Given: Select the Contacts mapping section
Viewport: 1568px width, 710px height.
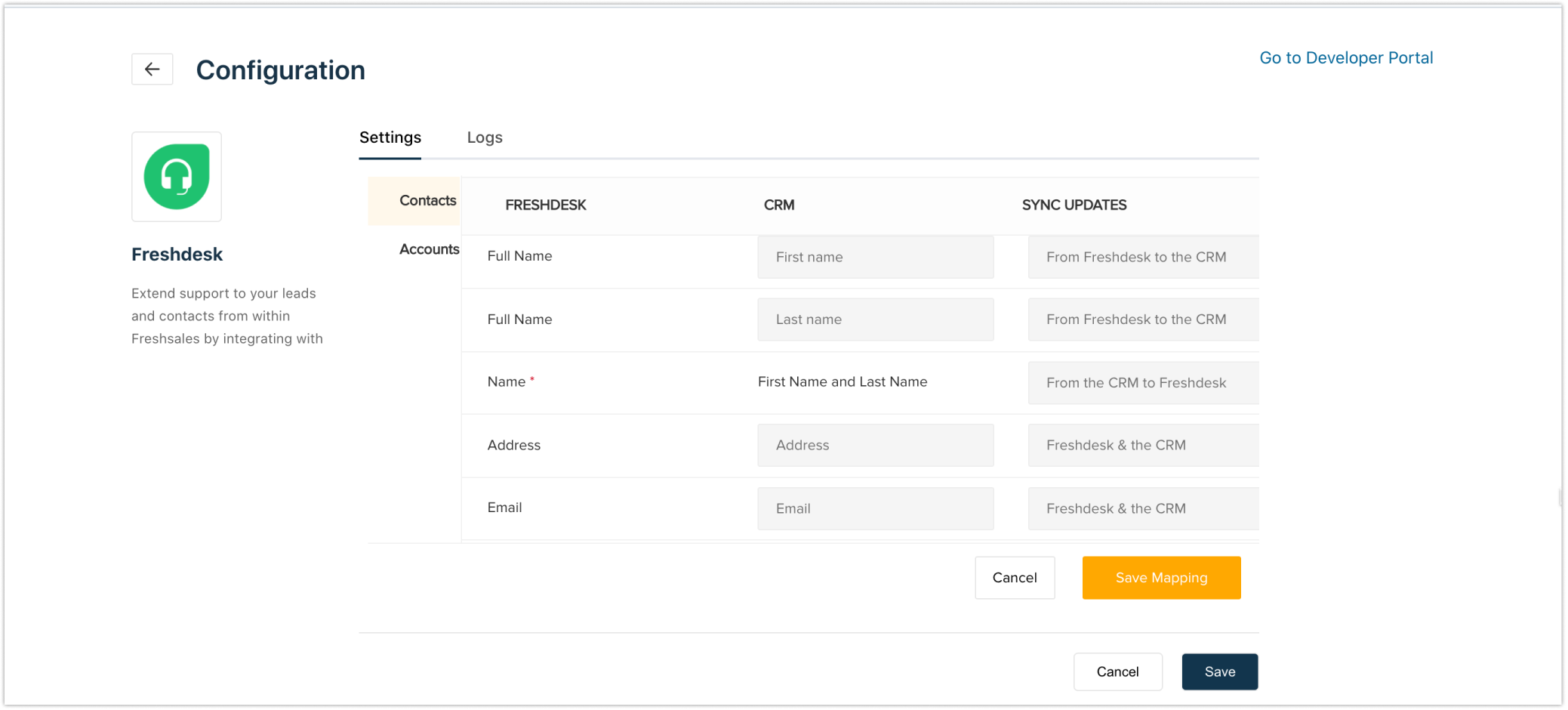Looking at the screenshot, I should click(414, 201).
